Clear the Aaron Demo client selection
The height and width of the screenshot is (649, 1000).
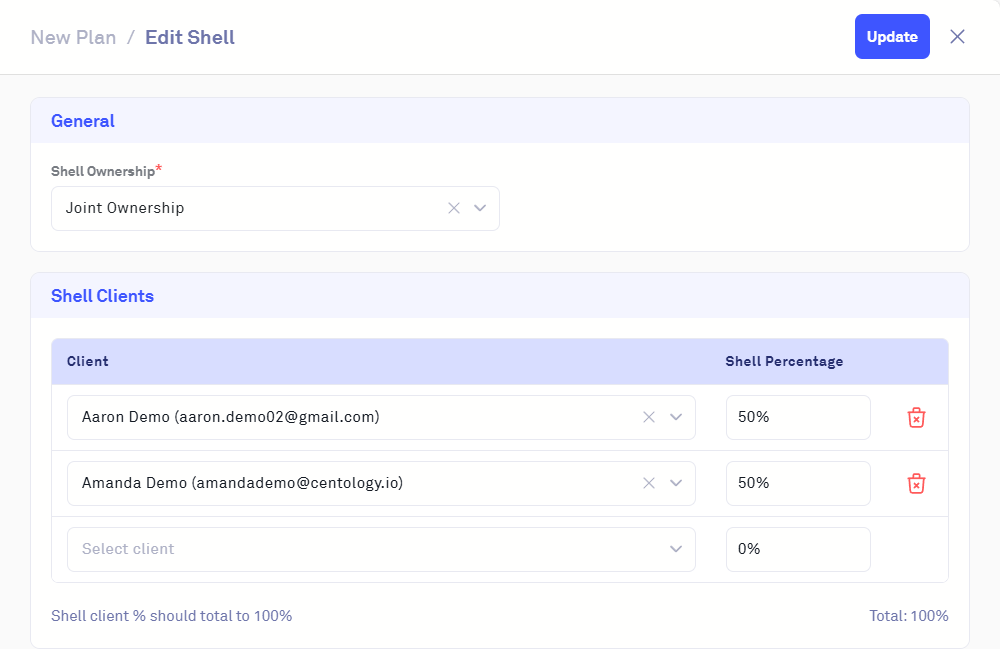click(x=649, y=417)
